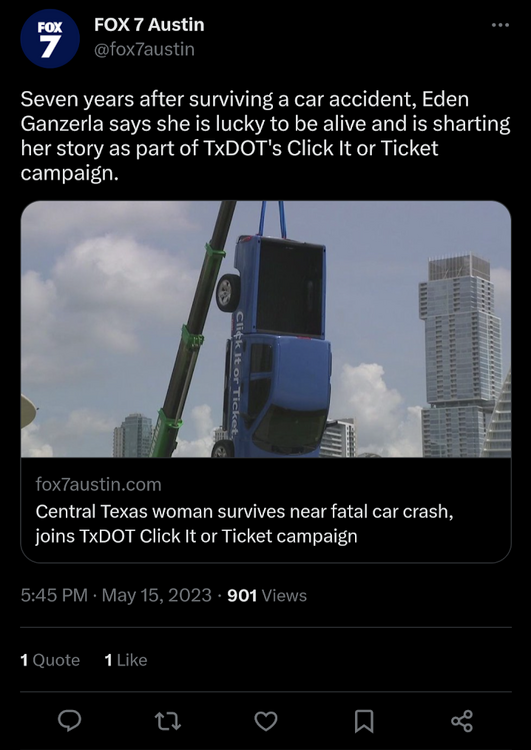The width and height of the screenshot is (531, 750).
Task: Open the three-dot more options menu
Action: (500, 25)
